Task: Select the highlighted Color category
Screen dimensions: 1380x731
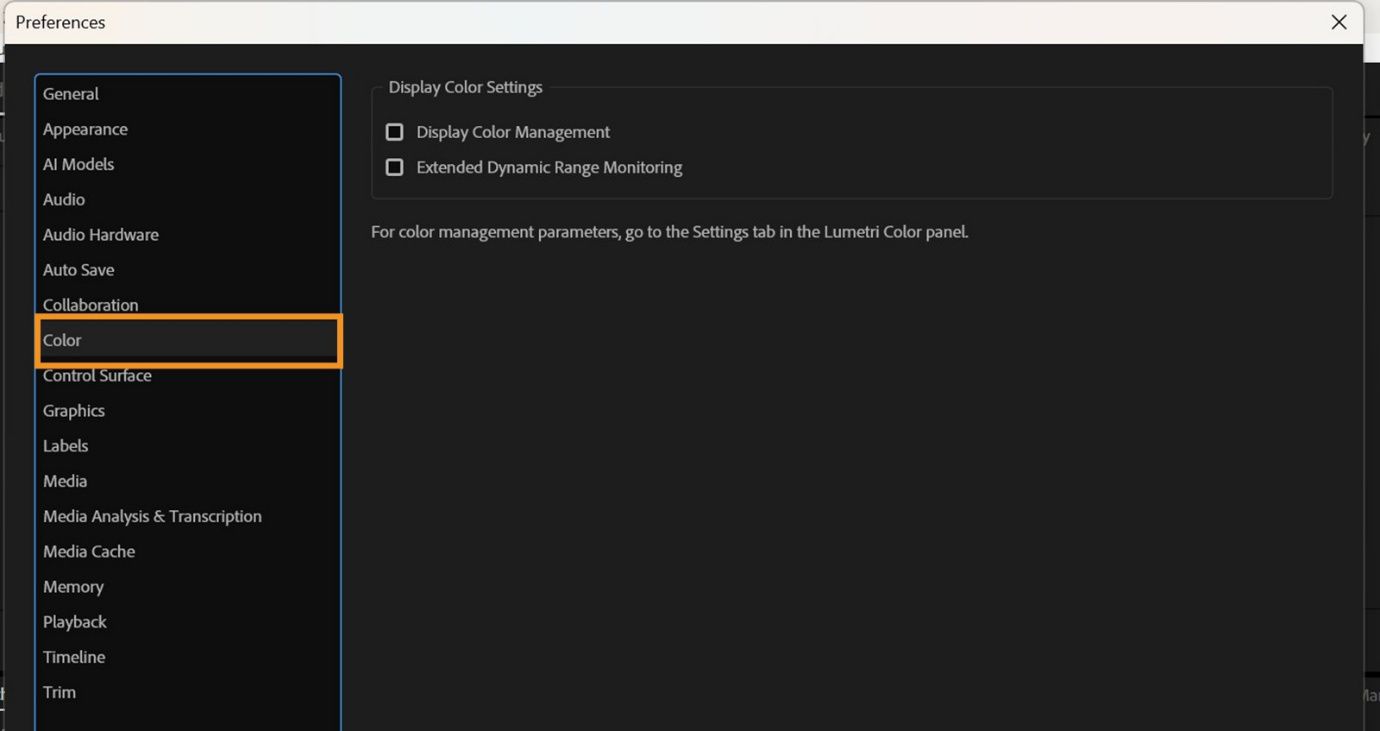Action: click(x=62, y=340)
